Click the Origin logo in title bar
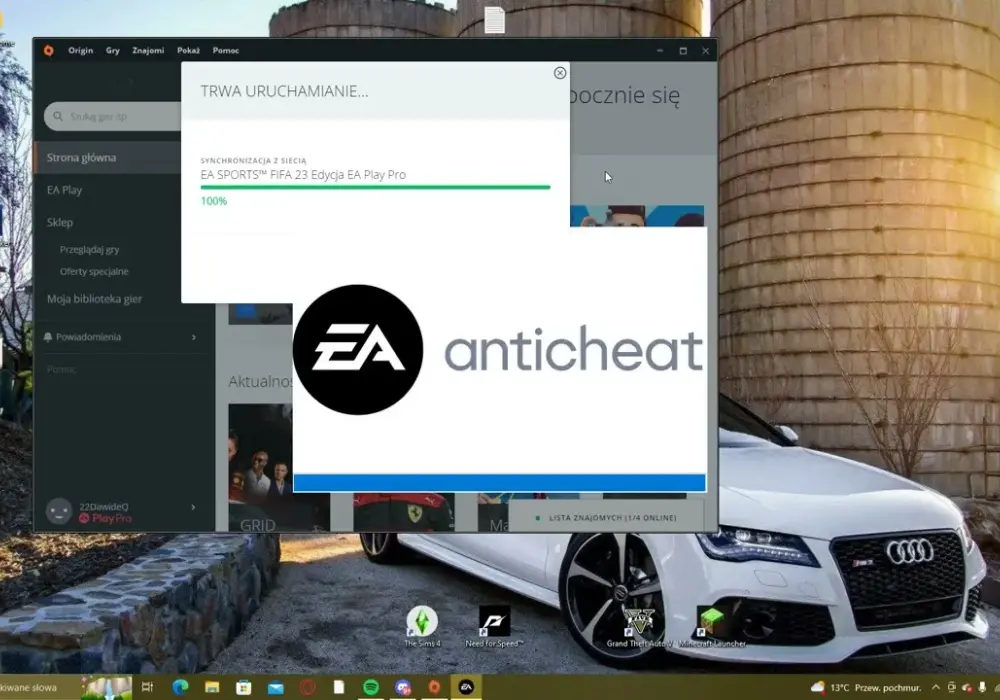 point(48,50)
